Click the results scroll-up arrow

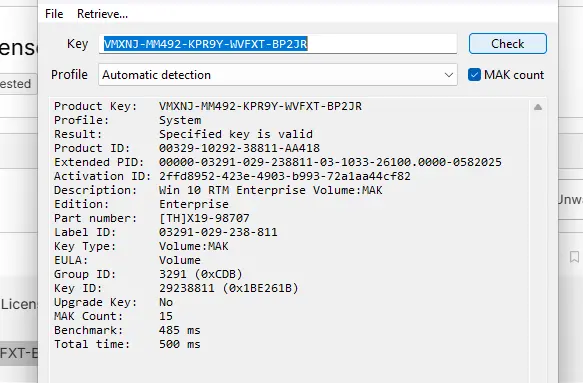coord(538,107)
